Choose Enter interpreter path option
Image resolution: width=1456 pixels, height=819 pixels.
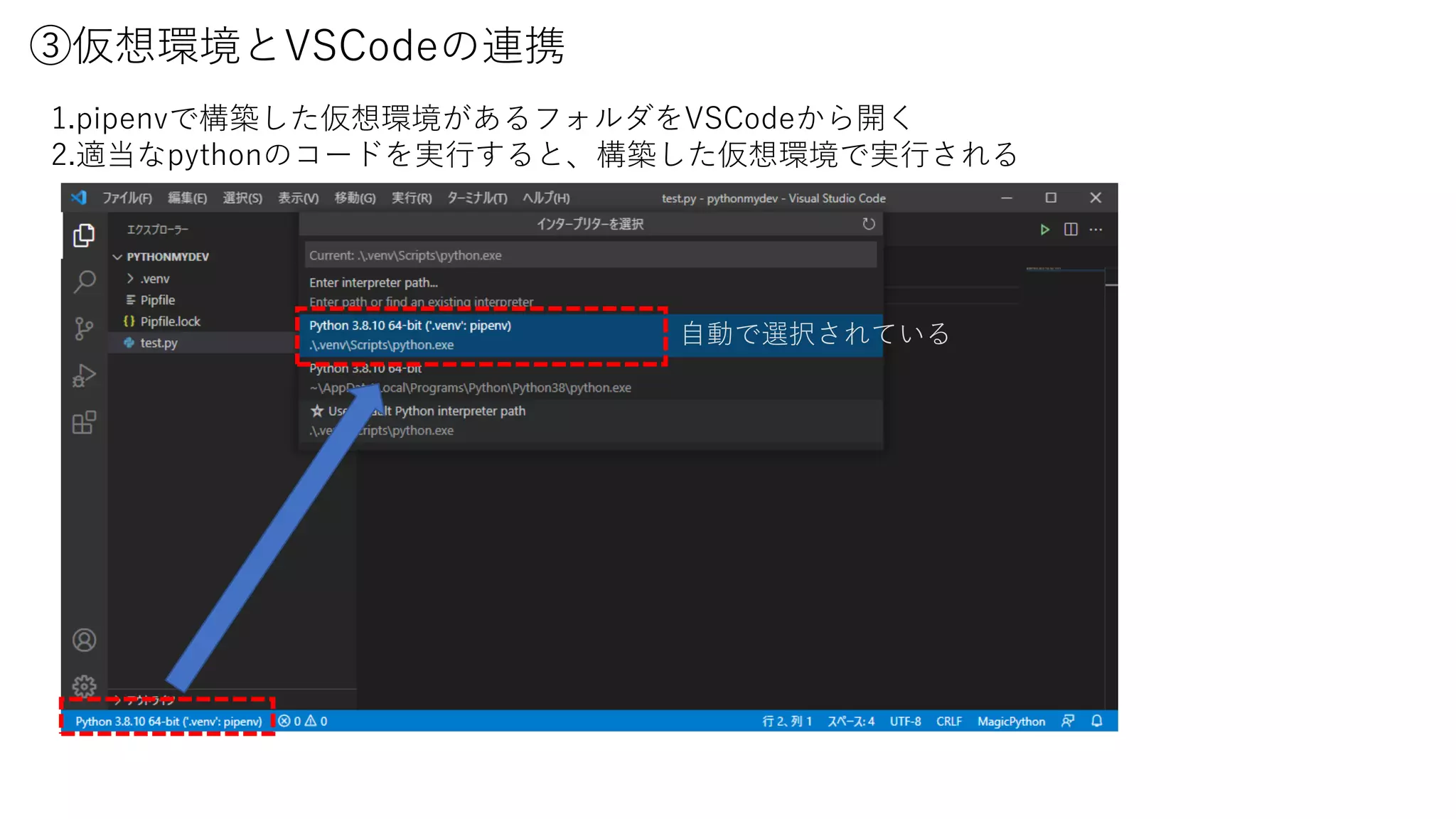(x=373, y=283)
